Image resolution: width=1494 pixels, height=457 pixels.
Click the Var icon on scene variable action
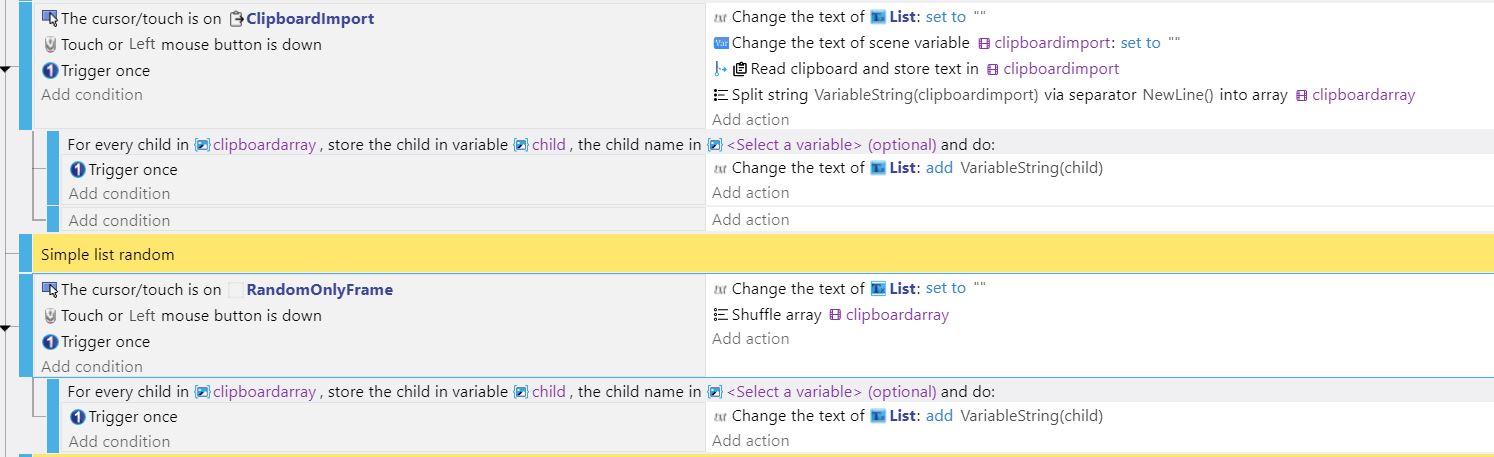[720, 43]
